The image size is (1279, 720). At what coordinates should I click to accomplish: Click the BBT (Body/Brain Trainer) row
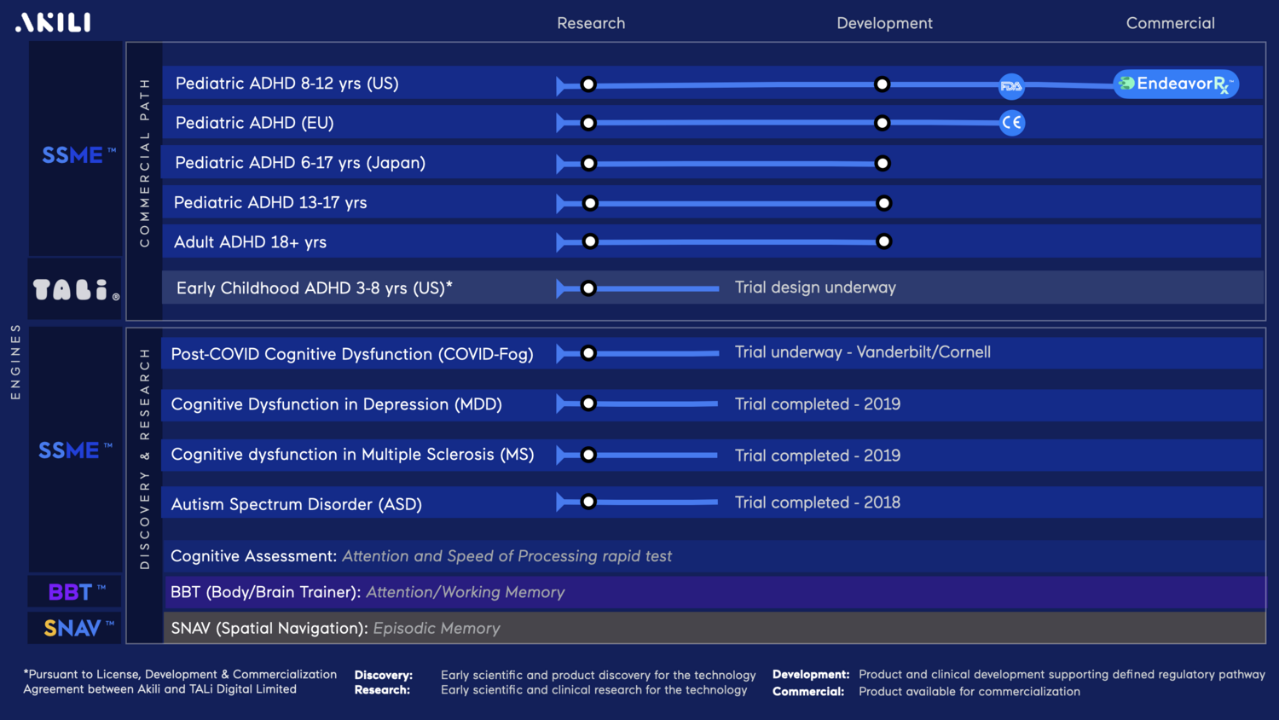tap(367, 592)
